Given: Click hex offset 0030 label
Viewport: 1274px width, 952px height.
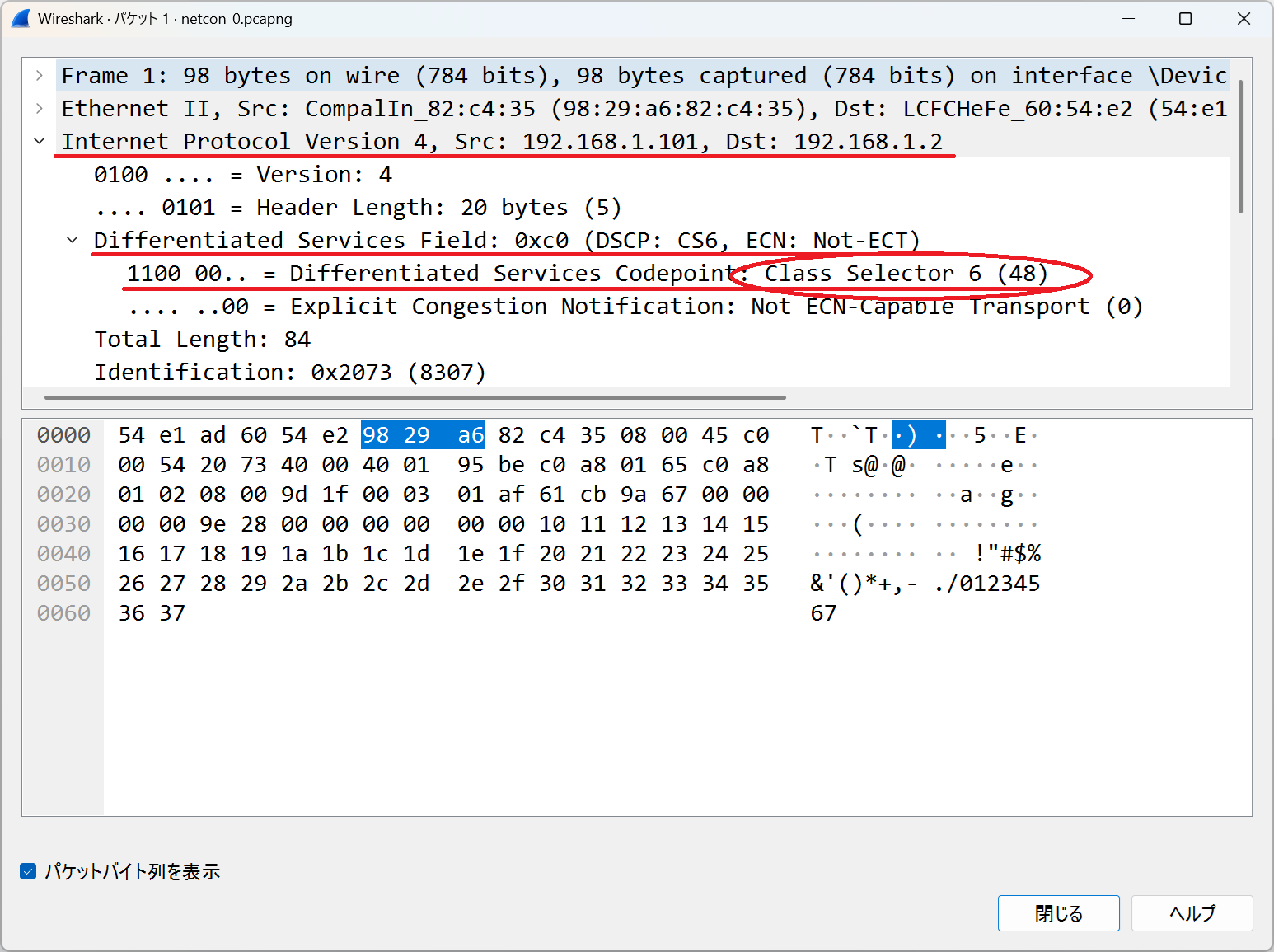Looking at the screenshot, I should (x=63, y=523).
